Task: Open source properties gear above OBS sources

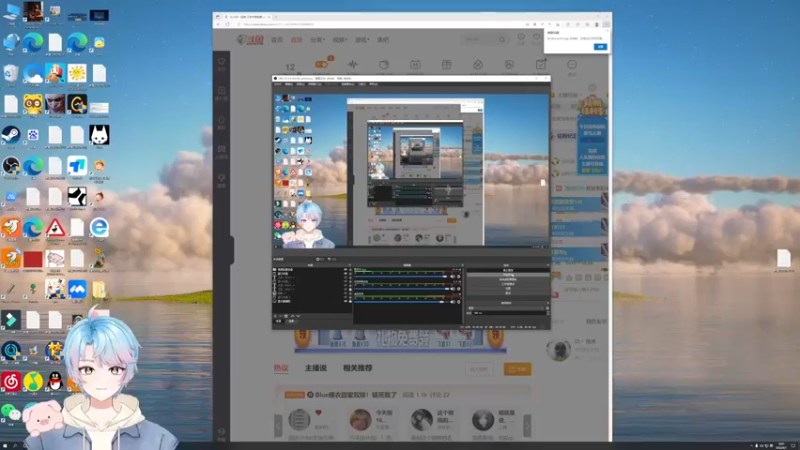Action: [318, 259]
